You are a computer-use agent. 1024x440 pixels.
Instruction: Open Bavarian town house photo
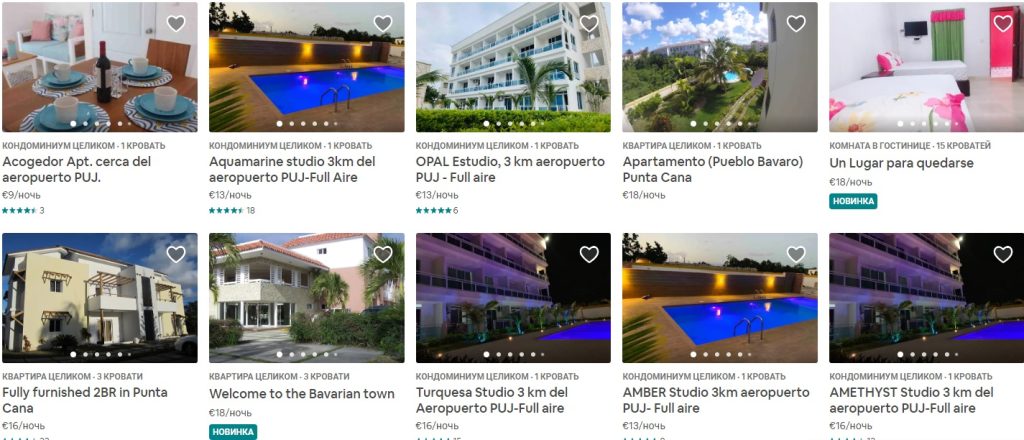pos(306,298)
